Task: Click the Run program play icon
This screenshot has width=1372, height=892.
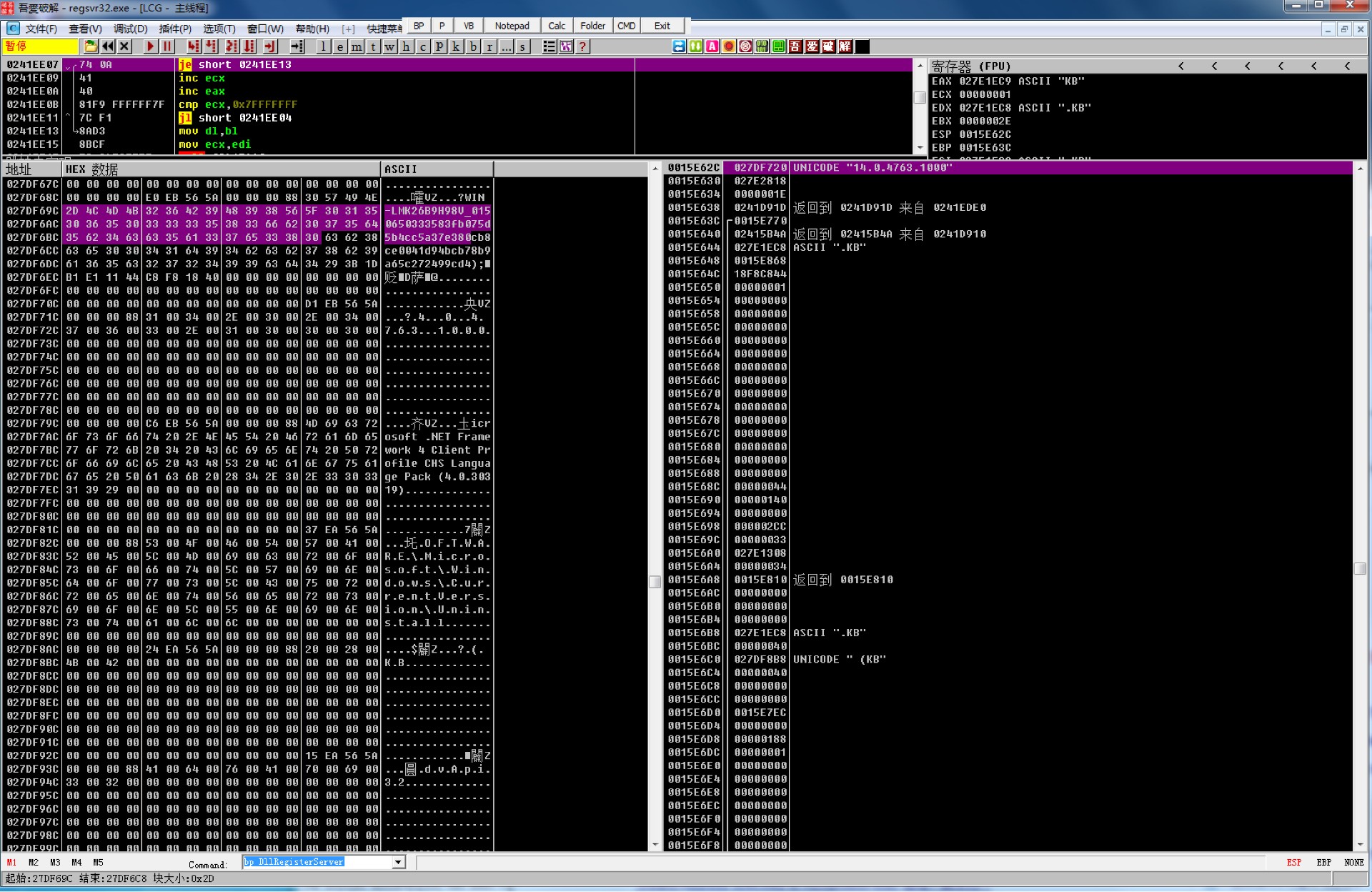Action: pyautogui.click(x=149, y=46)
